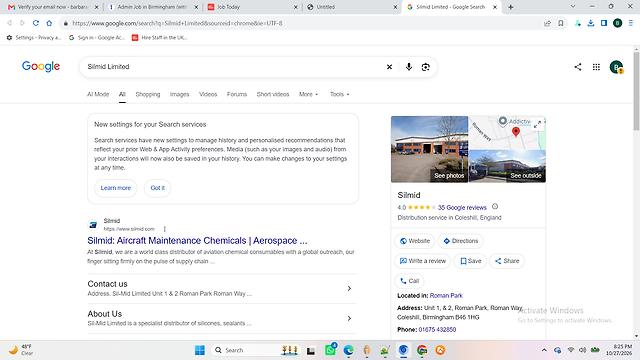
Task: Open three-dot menu next to silmid.com result
Action: (164, 229)
